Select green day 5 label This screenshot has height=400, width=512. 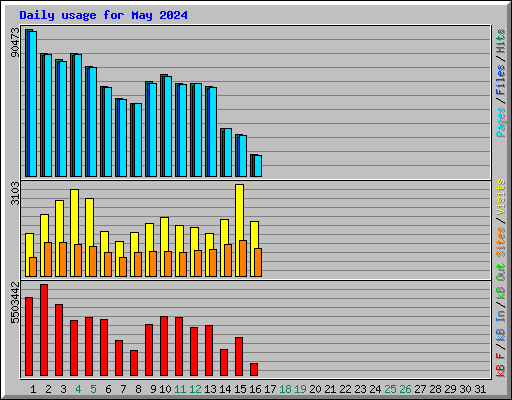(93, 389)
